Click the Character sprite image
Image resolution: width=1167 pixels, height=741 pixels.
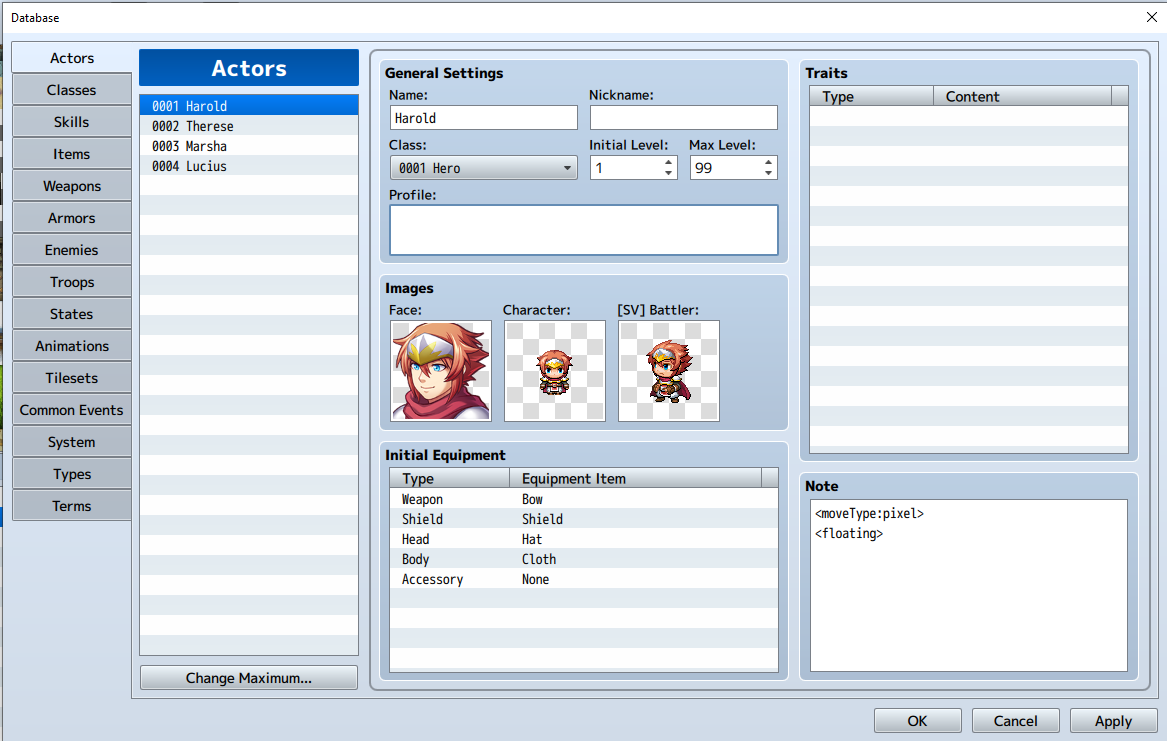coord(554,370)
